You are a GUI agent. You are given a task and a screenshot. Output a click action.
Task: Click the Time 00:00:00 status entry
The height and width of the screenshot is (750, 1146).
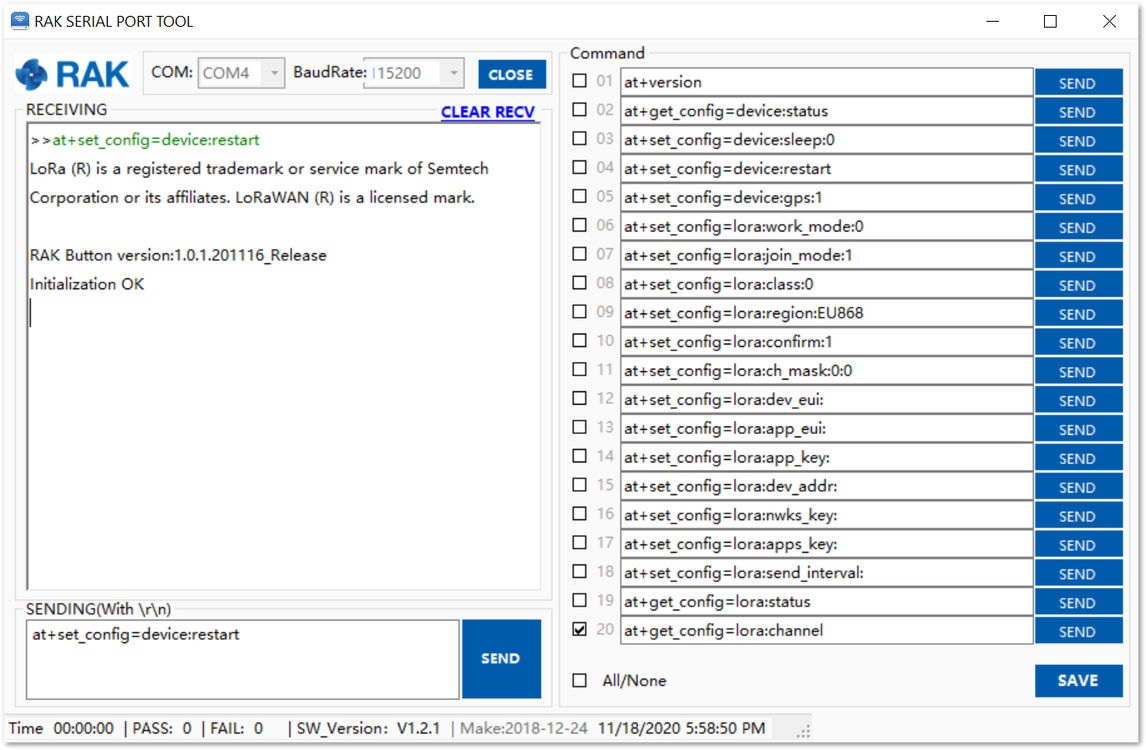61,729
